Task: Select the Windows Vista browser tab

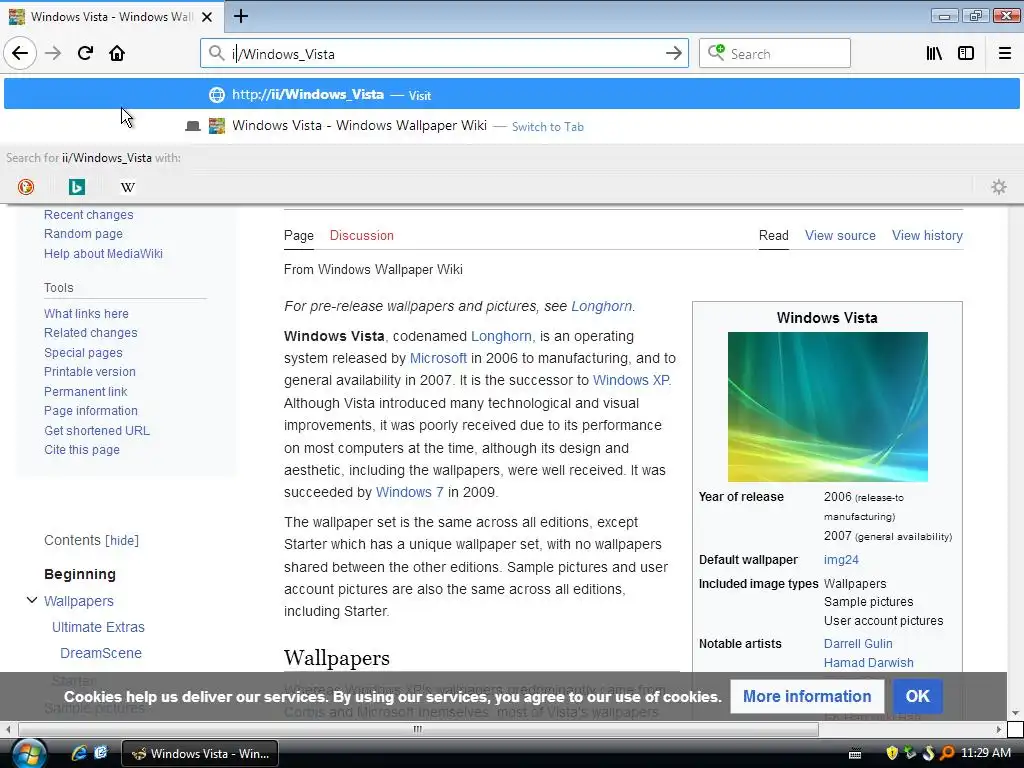Action: point(112,17)
